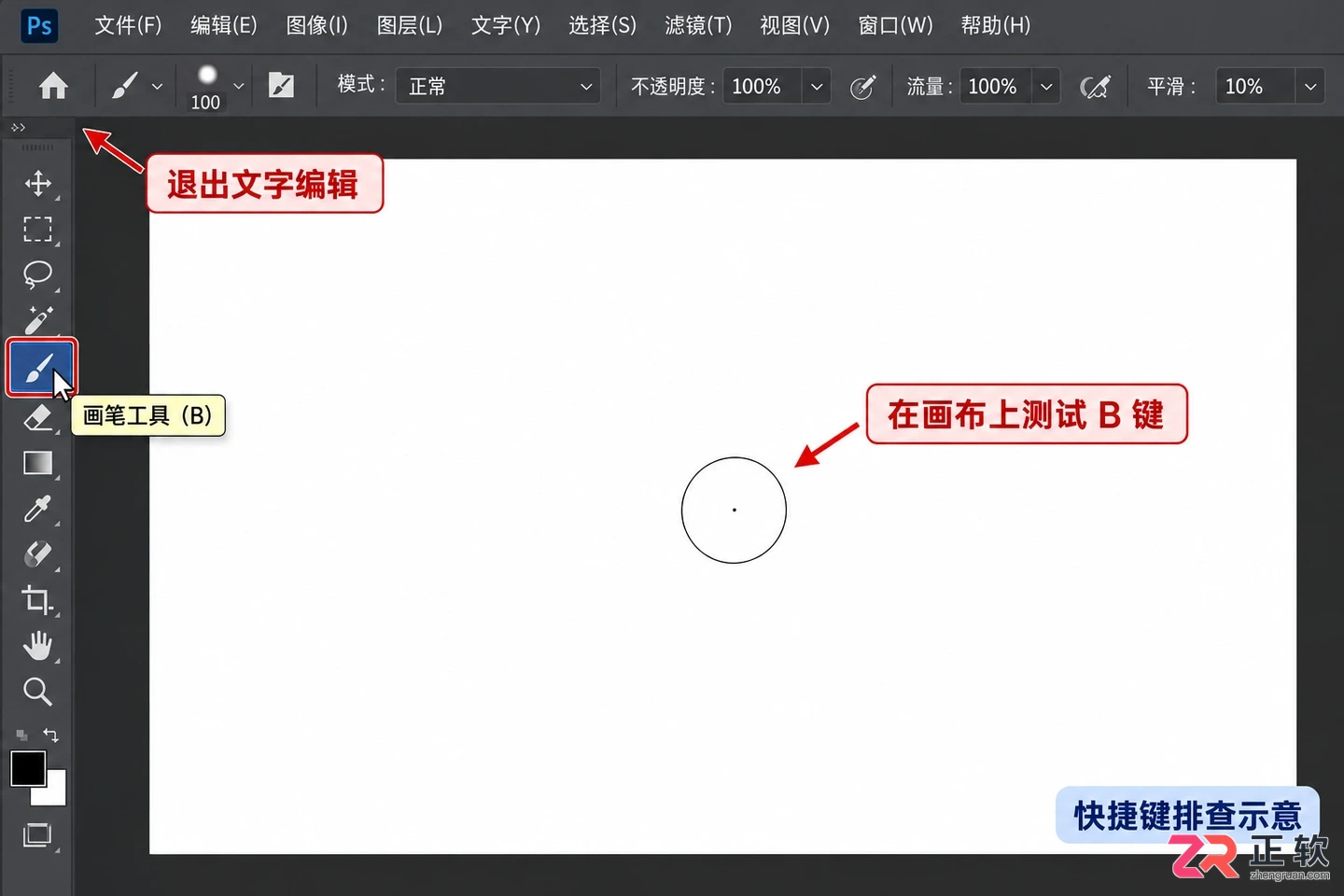Select the healing bandage tool
This screenshot has height=896, width=1344.
pyautogui.click(x=37, y=554)
